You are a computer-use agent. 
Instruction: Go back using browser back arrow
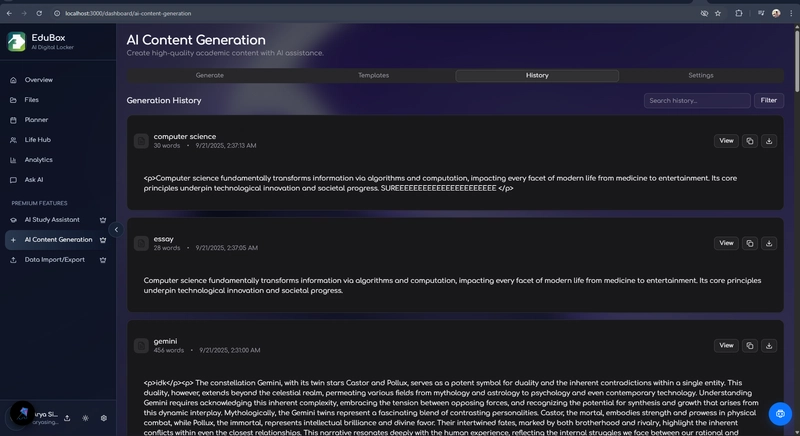point(9,14)
